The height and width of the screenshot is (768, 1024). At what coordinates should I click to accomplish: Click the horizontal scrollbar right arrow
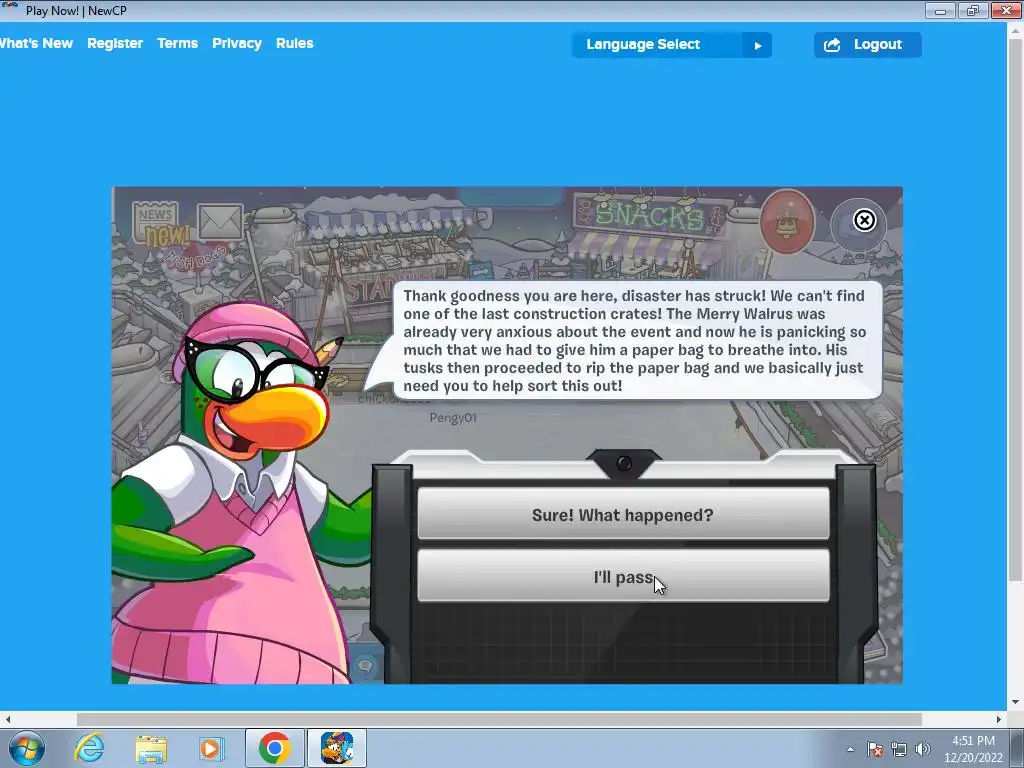[x=999, y=719]
